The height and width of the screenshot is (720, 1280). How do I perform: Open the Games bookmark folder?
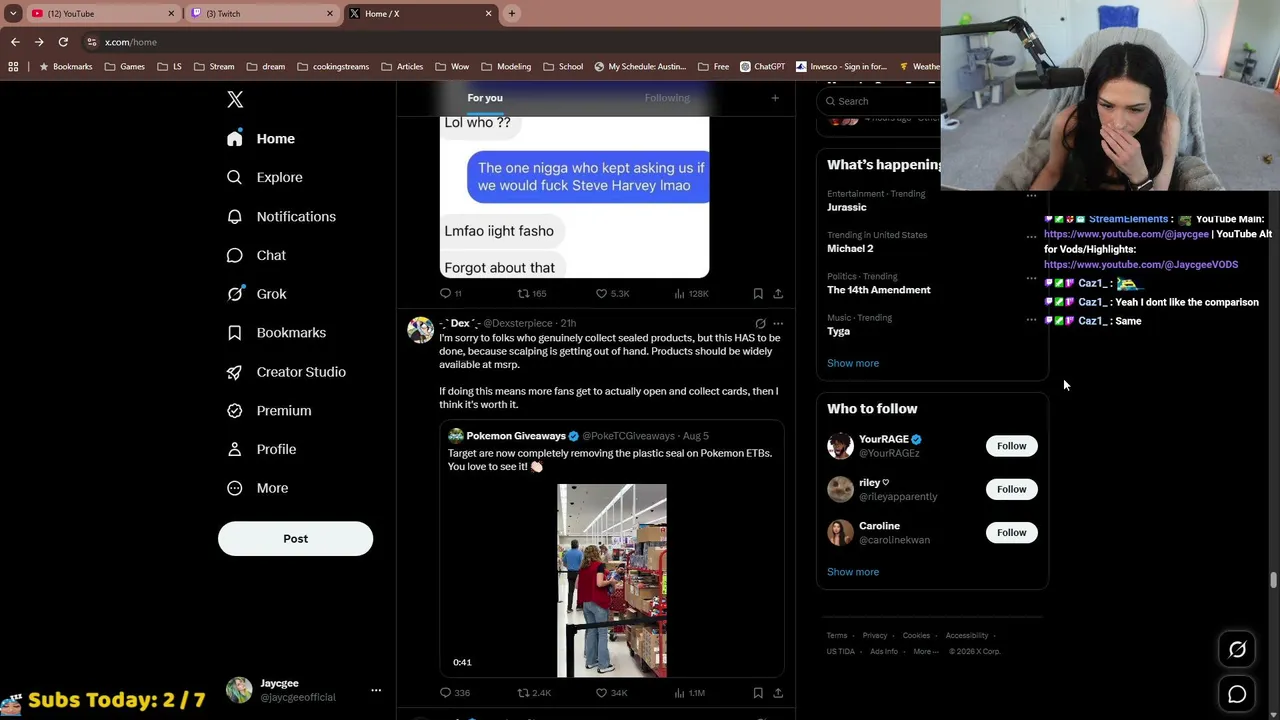click(125, 67)
